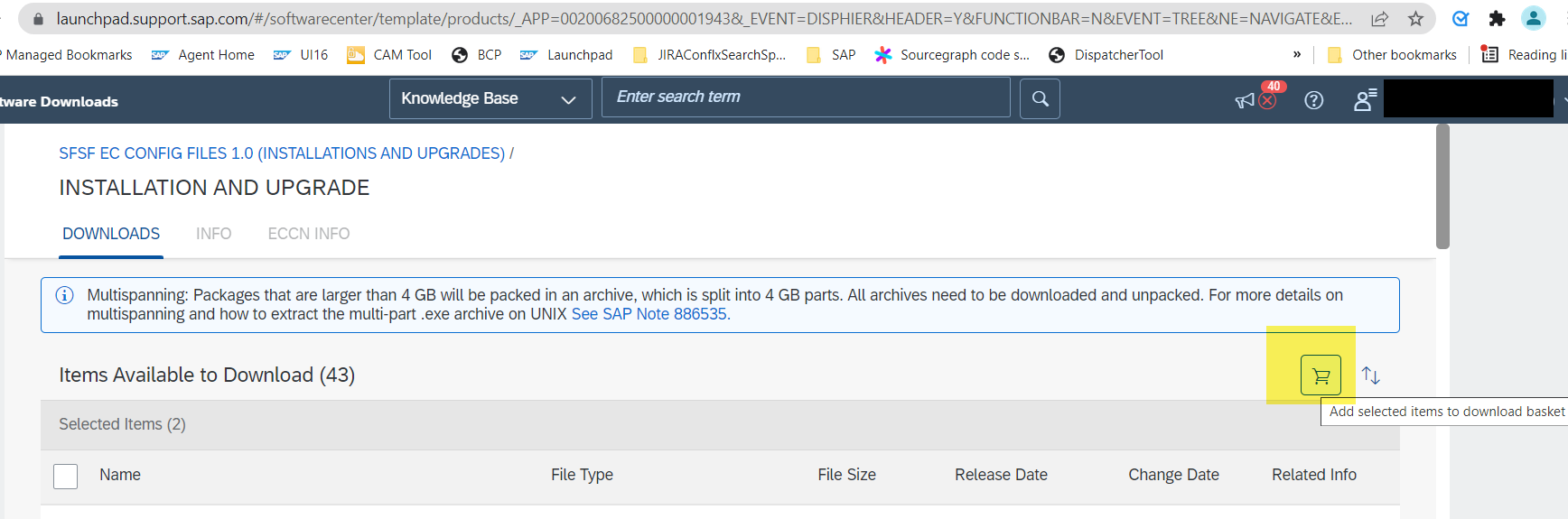Share this page from address bar
The image size is (1568, 519).
click(1379, 19)
